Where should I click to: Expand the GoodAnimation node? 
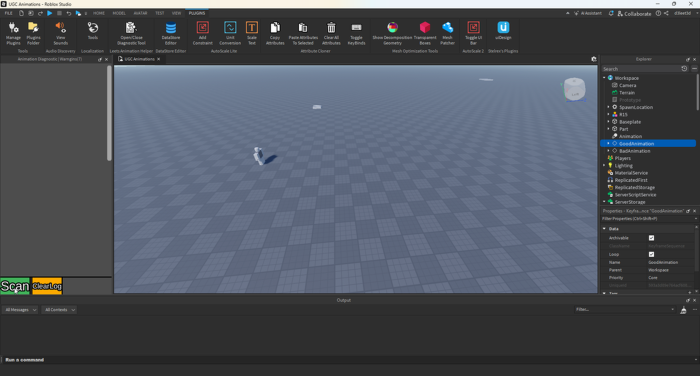point(608,143)
